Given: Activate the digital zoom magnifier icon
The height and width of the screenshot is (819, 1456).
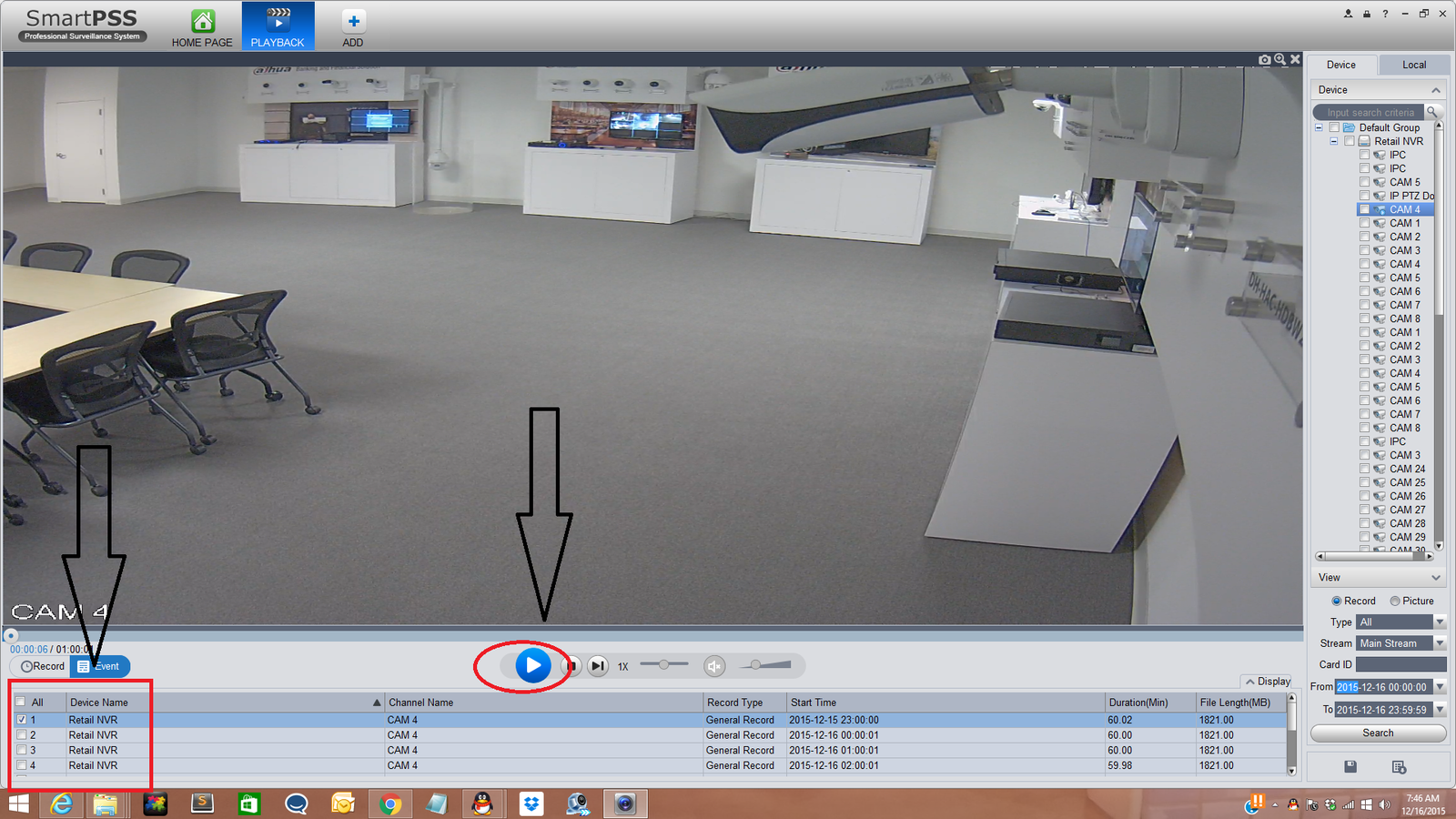Looking at the screenshot, I should tap(1280, 59).
